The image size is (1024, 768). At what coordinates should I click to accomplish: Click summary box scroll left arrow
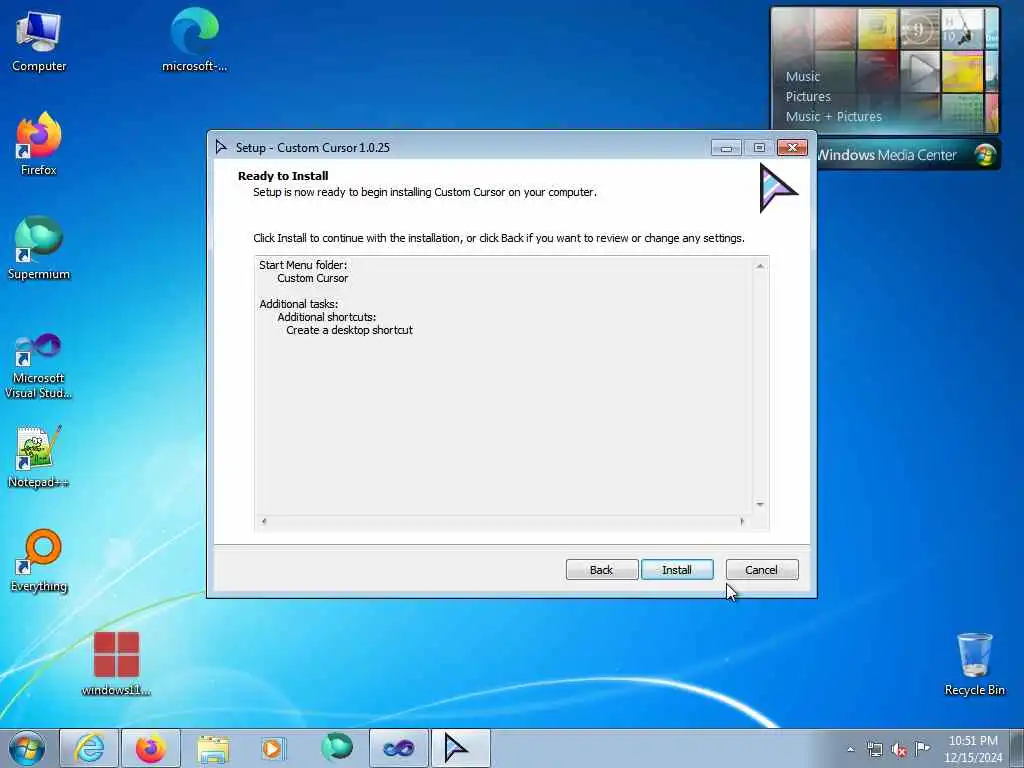tap(264, 521)
